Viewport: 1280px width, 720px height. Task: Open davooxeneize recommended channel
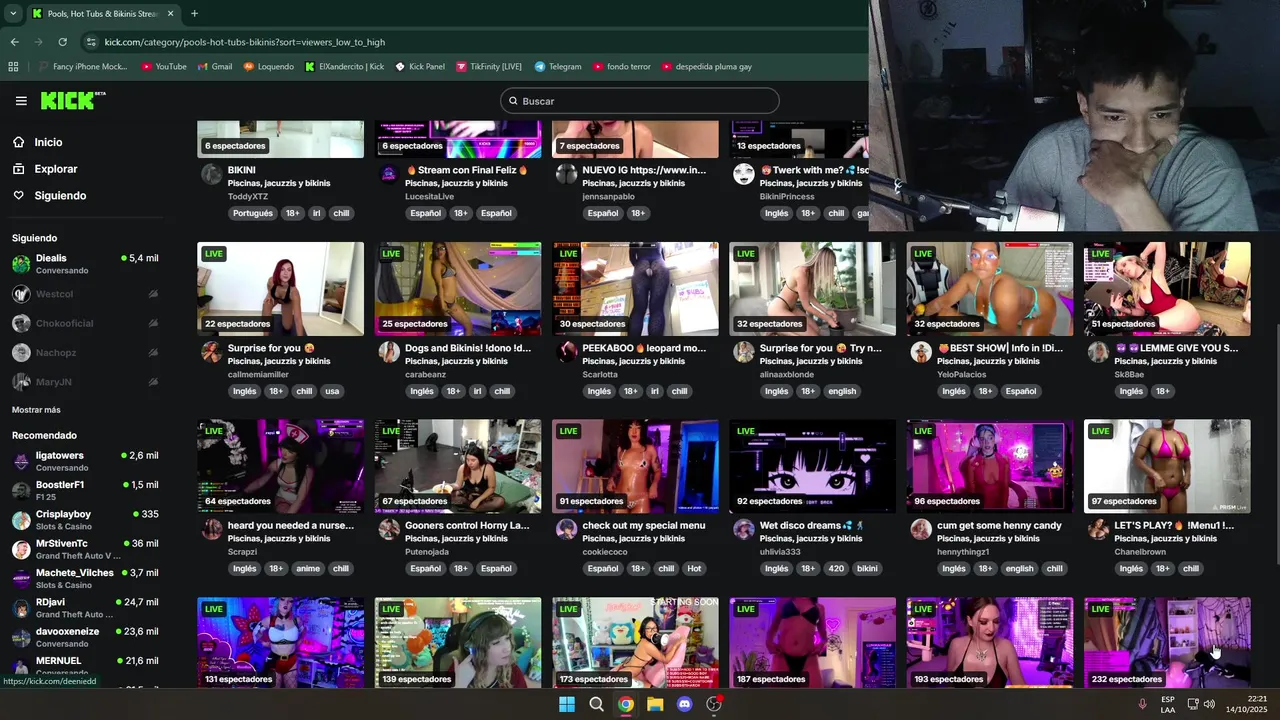[x=85, y=637]
